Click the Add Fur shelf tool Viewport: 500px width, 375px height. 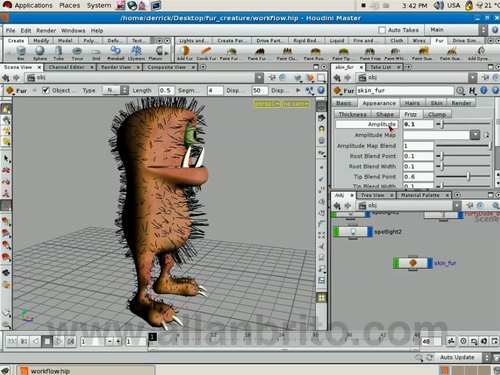pyautogui.click(x=184, y=53)
